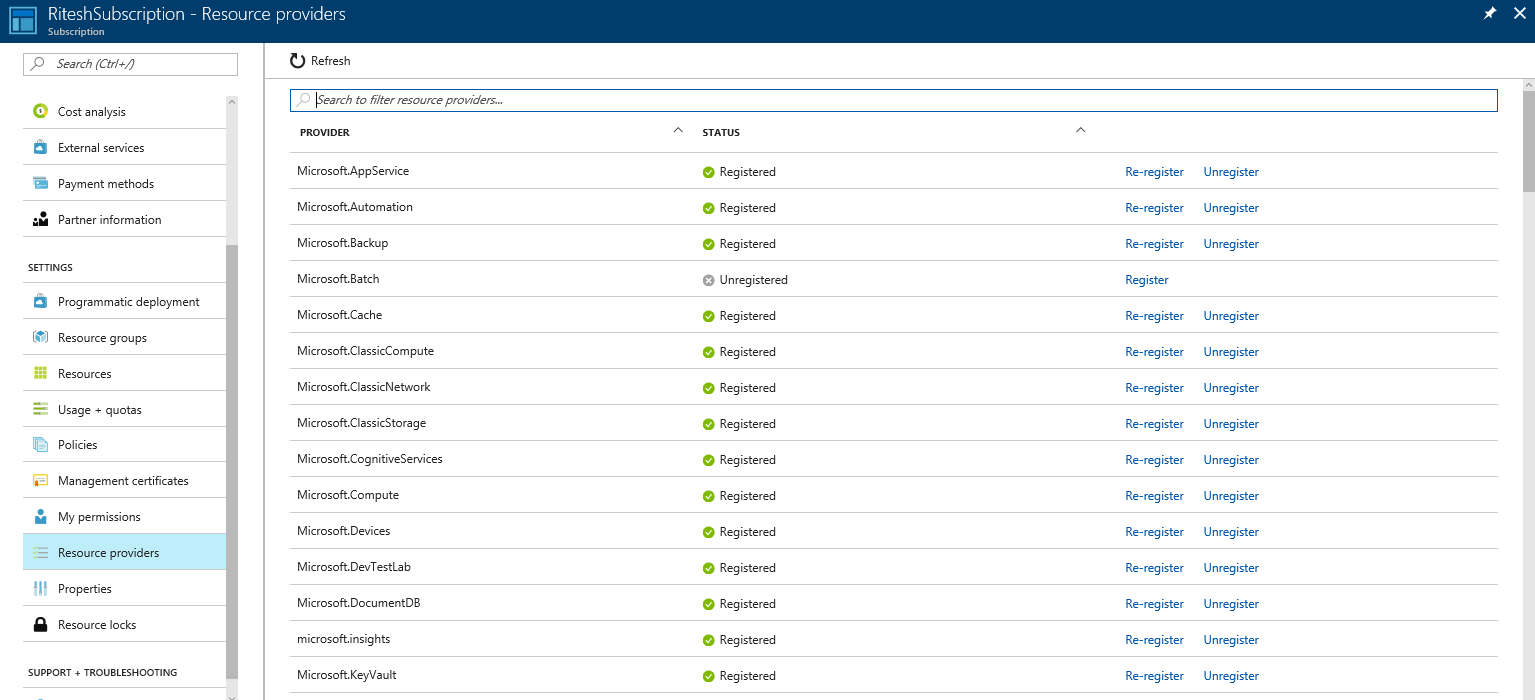Select Management certificates in sidebar
The image size is (1535, 700).
click(124, 481)
